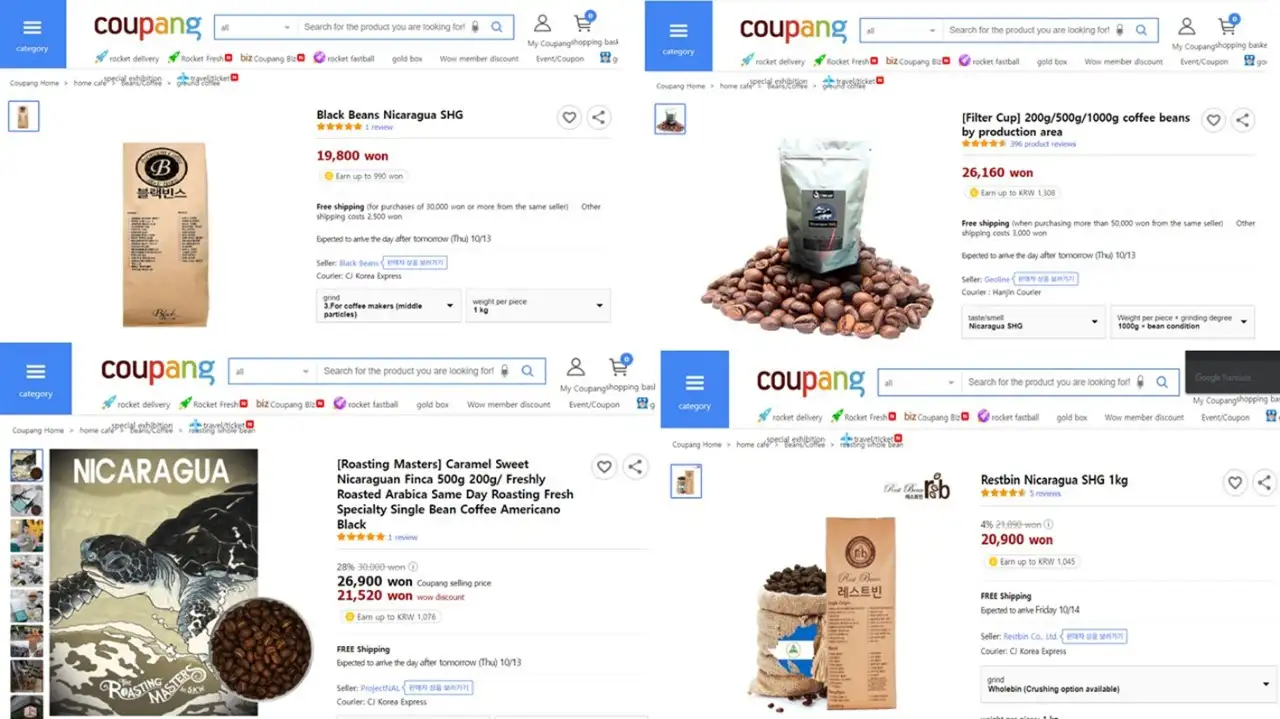Open gold box menu above Filter Cup listing

(x=1051, y=61)
